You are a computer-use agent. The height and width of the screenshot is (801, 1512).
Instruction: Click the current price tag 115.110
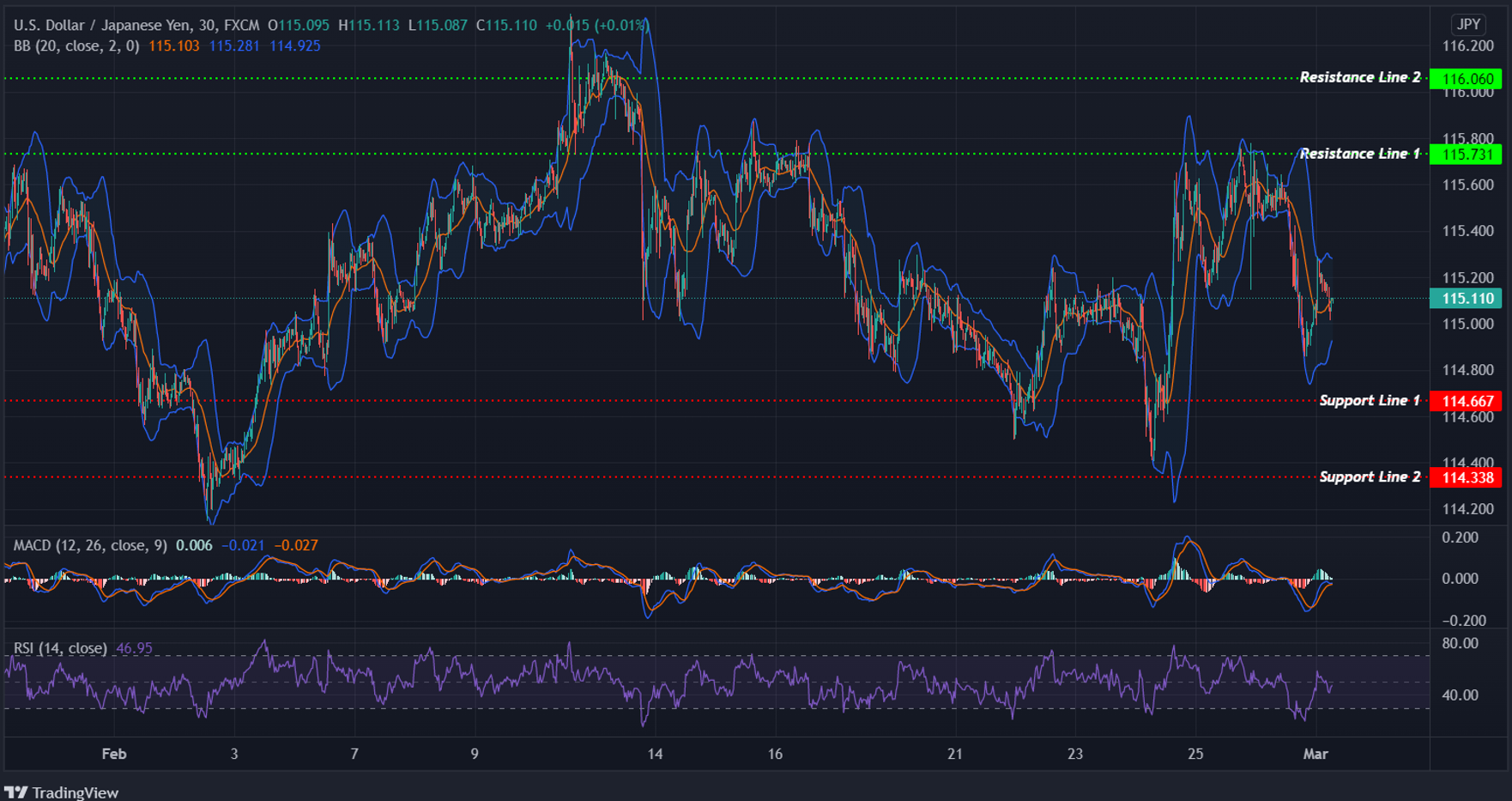coord(1465,298)
